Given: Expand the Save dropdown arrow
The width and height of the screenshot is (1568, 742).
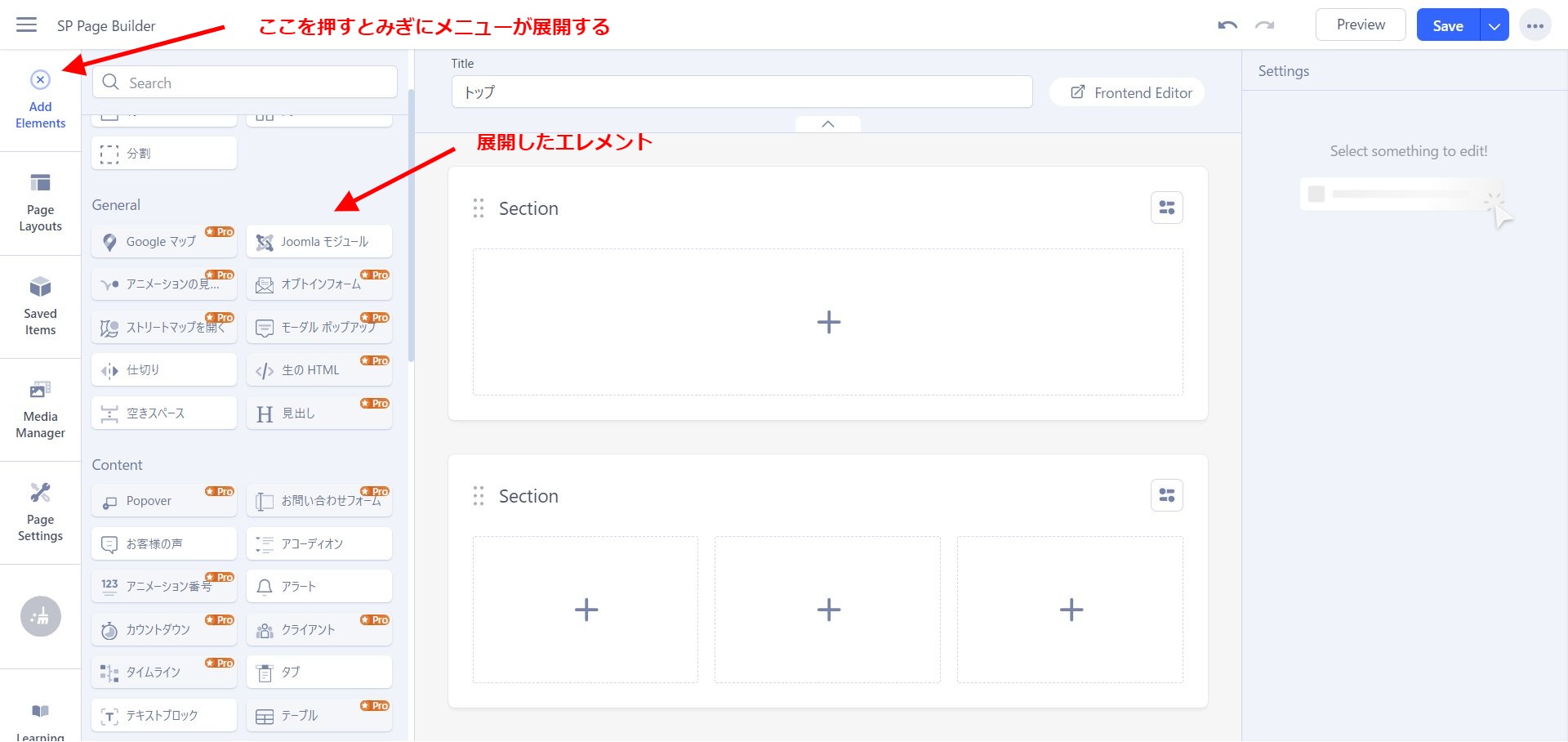Looking at the screenshot, I should (1494, 25).
